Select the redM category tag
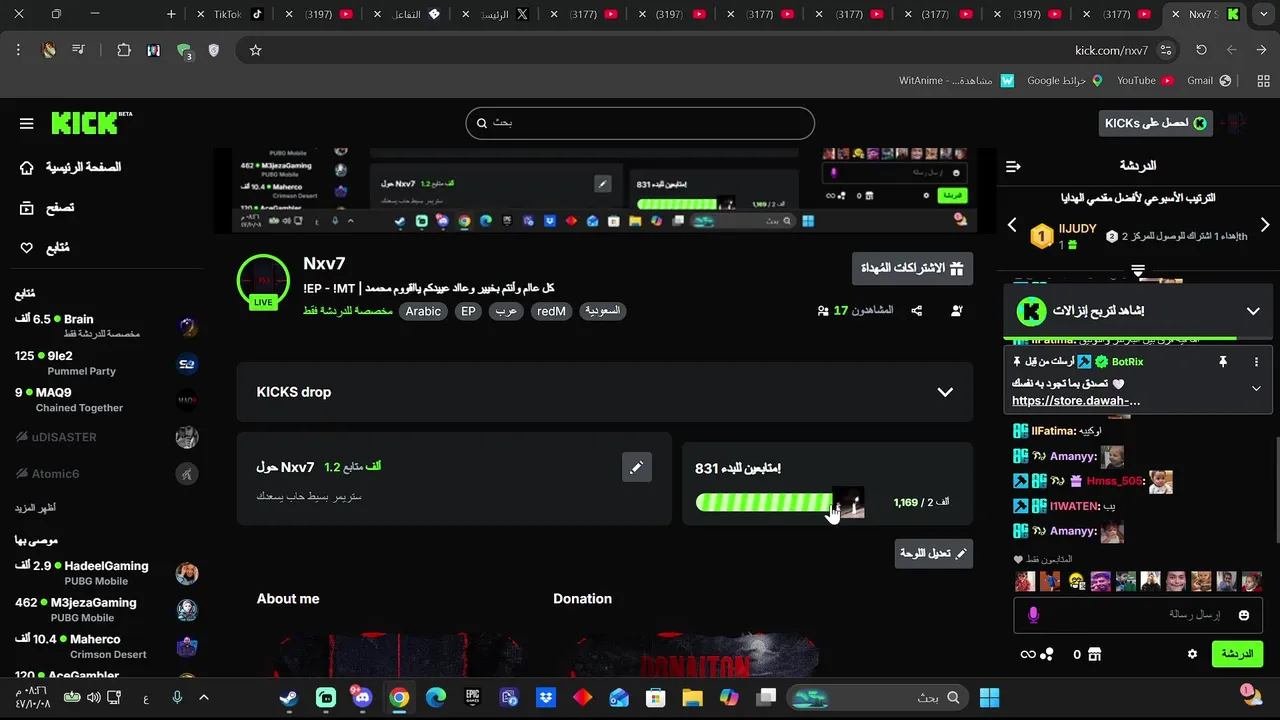Viewport: 1280px width, 720px height. [551, 311]
